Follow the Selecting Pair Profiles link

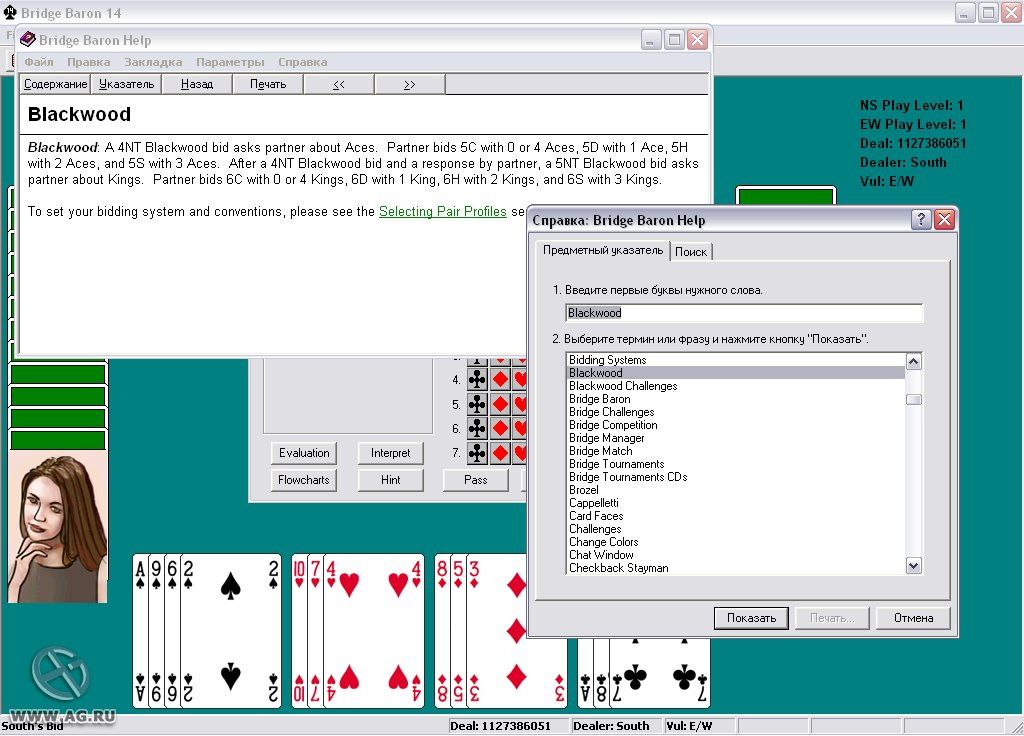coord(443,212)
